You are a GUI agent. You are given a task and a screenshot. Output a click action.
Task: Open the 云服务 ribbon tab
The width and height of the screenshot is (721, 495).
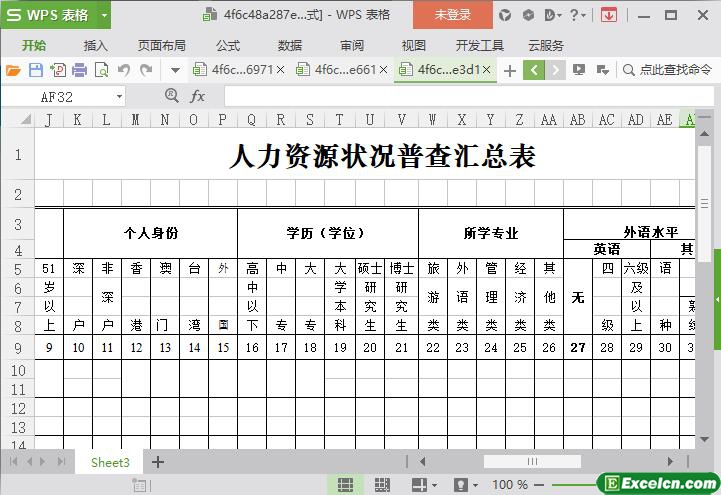[x=546, y=46]
